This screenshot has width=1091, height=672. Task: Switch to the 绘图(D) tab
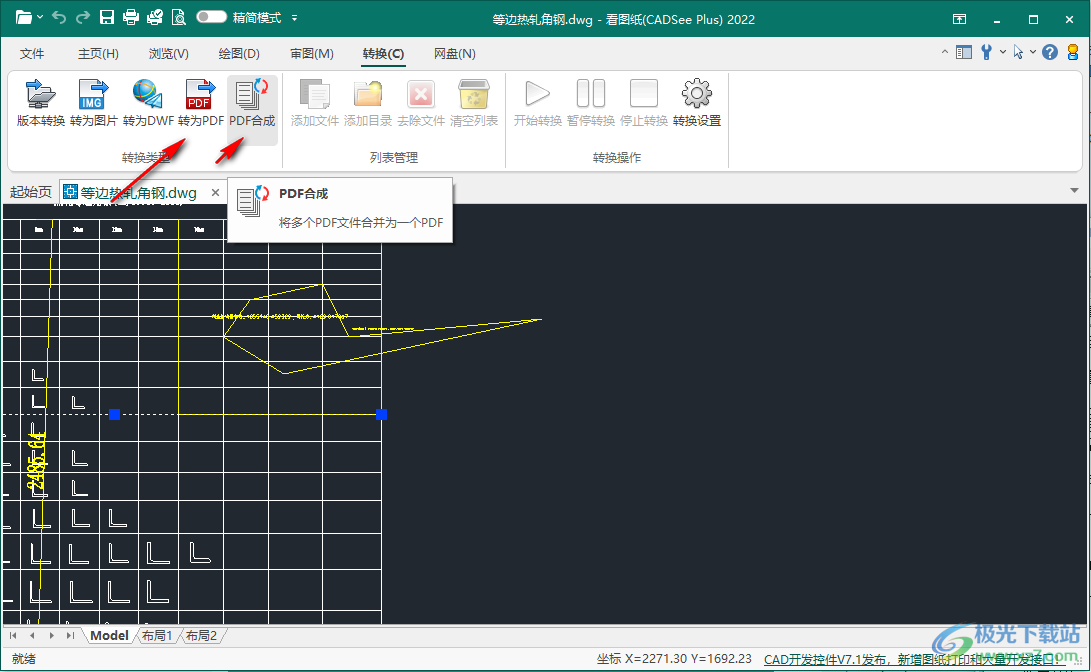[239, 54]
